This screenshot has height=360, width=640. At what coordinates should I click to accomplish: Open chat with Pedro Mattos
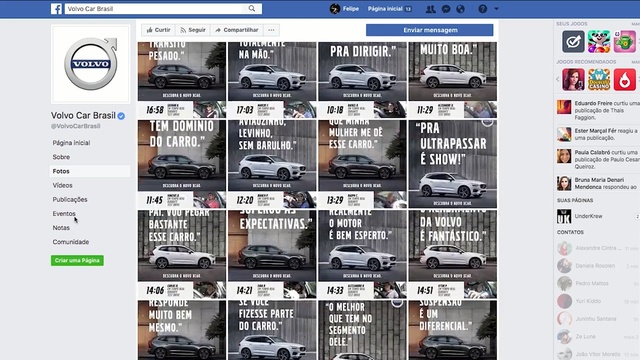click(x=598, y=283)
